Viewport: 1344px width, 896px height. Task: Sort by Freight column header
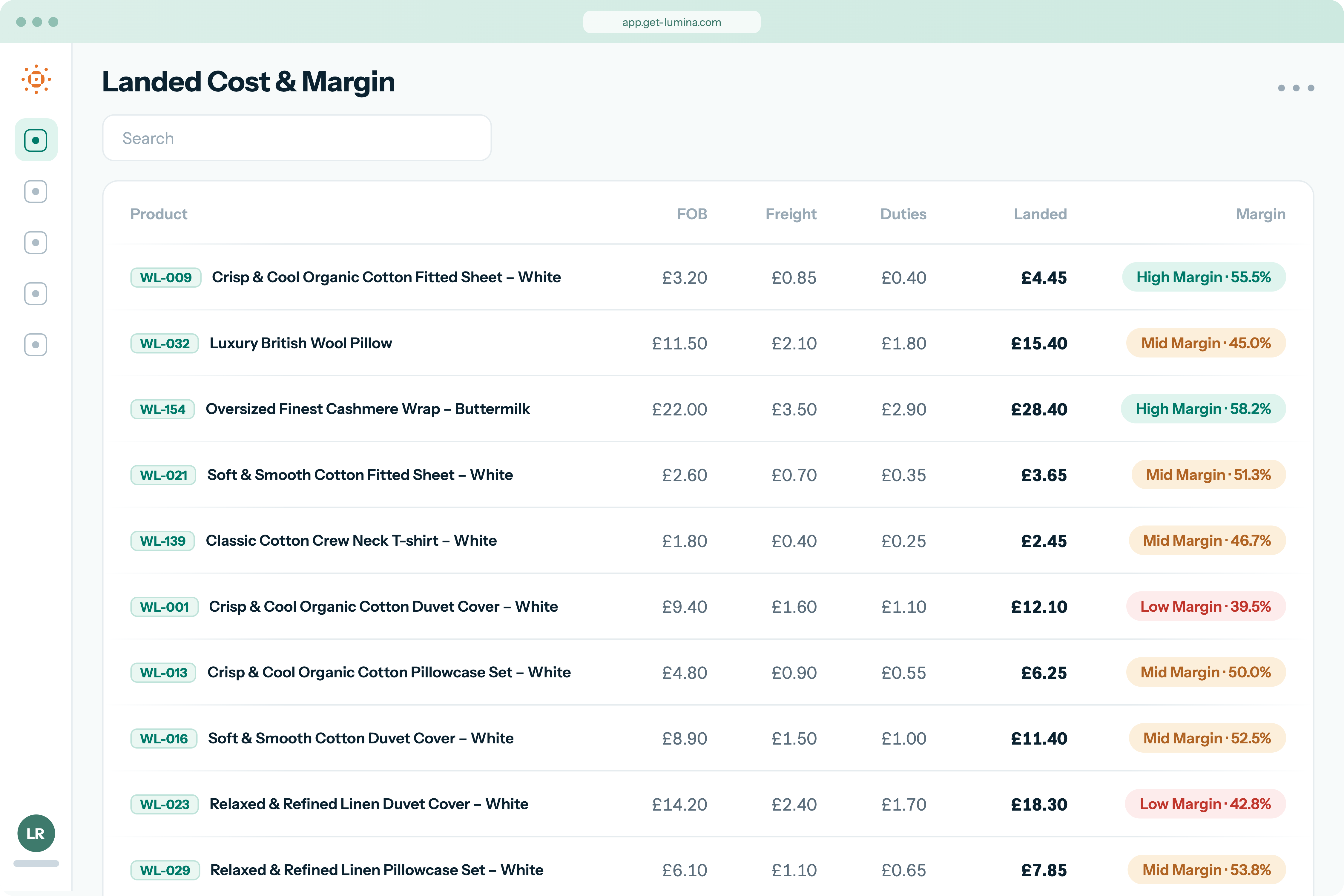791,214
